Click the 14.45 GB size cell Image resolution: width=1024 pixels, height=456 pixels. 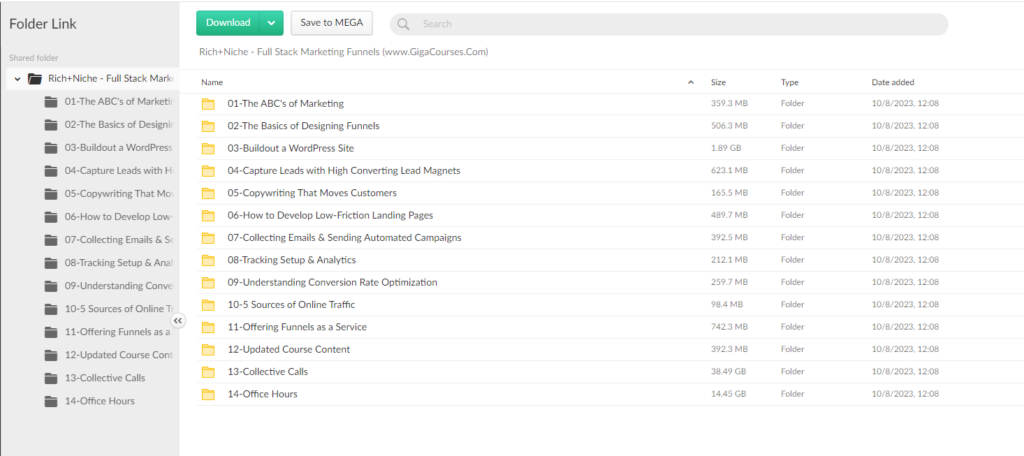point(728,394)
